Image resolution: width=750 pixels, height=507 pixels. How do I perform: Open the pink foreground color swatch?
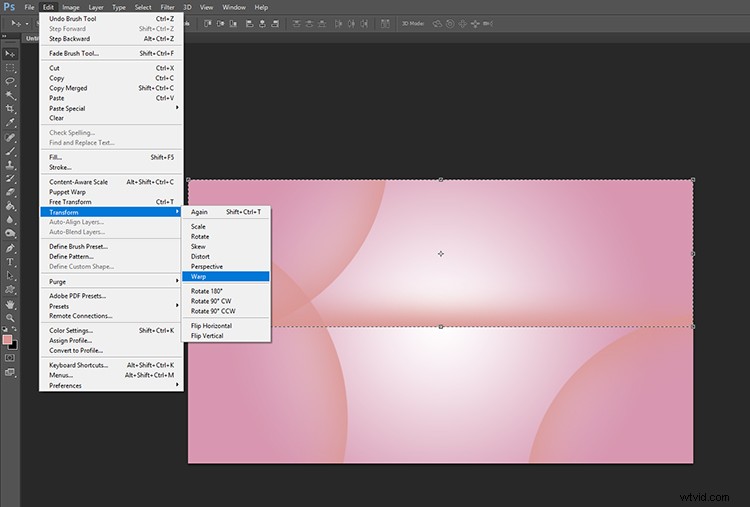[7, 340]
